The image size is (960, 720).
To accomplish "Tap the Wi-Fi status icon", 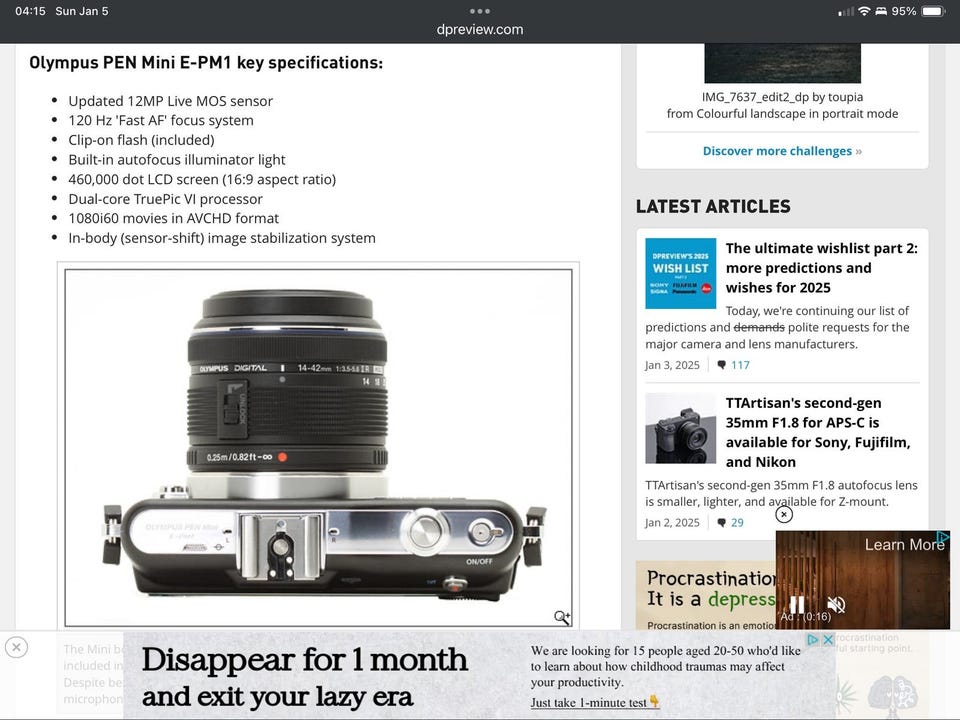I will tap(864, 11).
